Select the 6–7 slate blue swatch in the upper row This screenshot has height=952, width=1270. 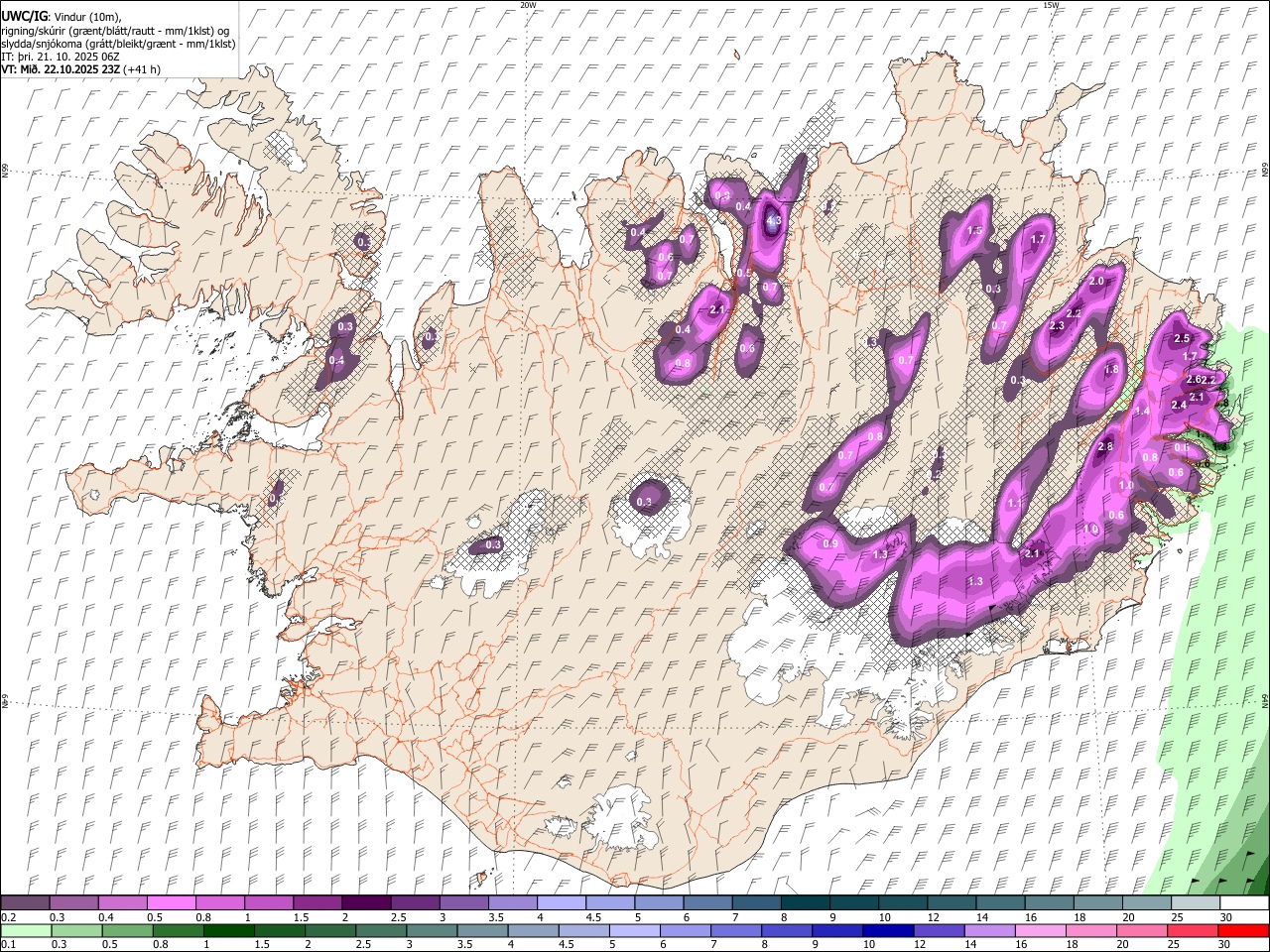pyautogui.click(x=707, y=903)
